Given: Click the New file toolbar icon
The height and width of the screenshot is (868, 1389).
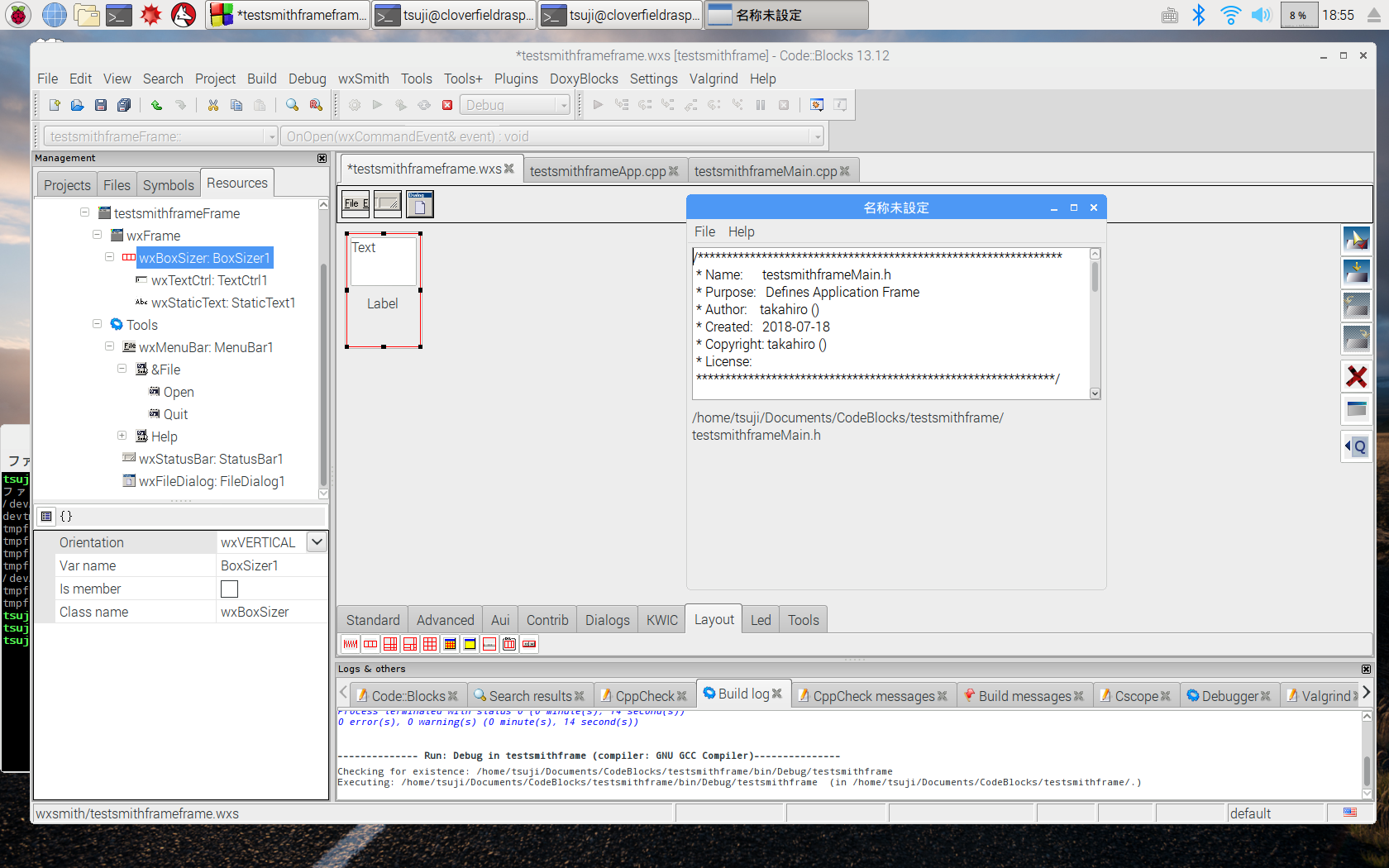Looking at the screenshot, I should (55, 105).
